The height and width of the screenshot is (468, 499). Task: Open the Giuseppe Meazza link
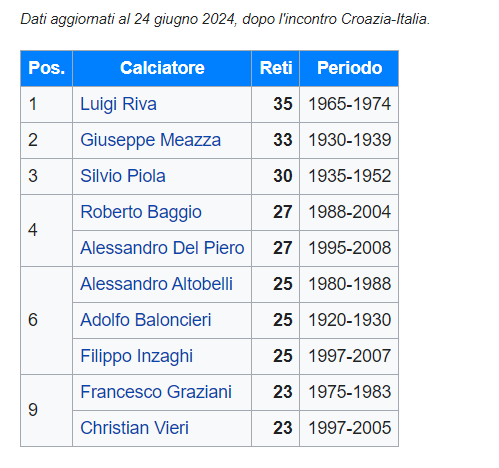(150, 140)
